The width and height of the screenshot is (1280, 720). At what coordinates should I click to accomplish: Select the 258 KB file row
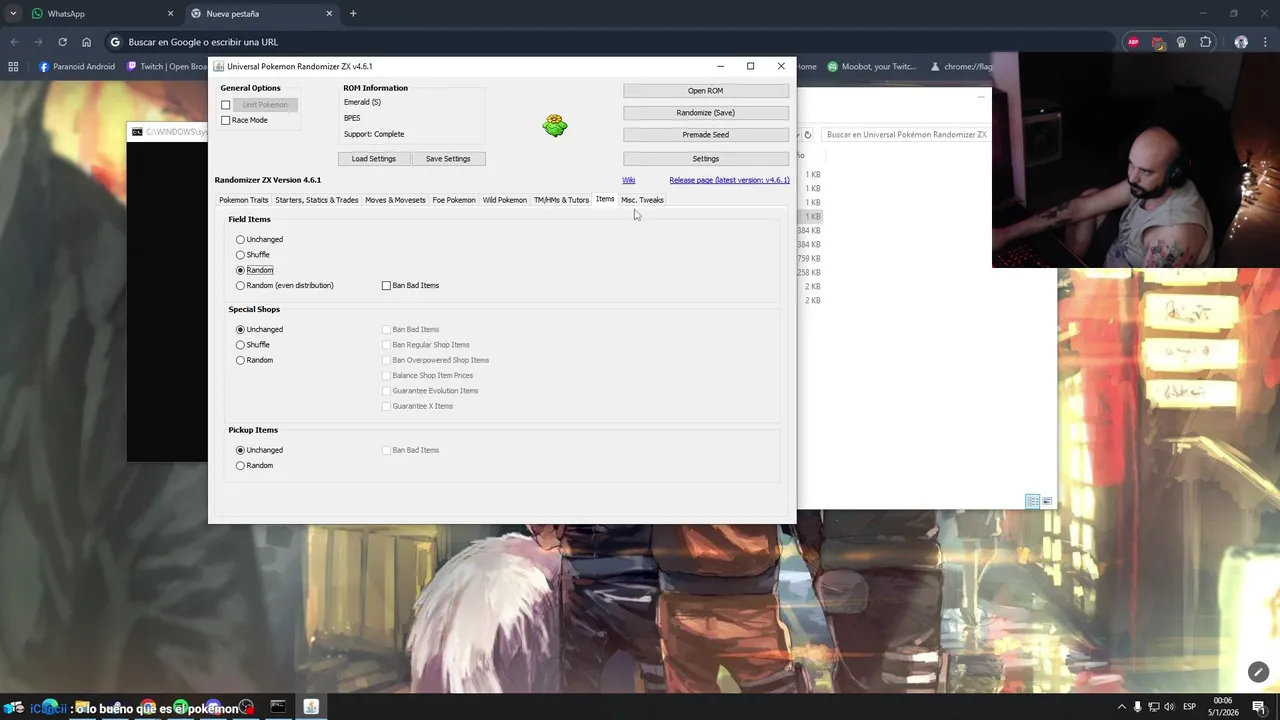808,273
